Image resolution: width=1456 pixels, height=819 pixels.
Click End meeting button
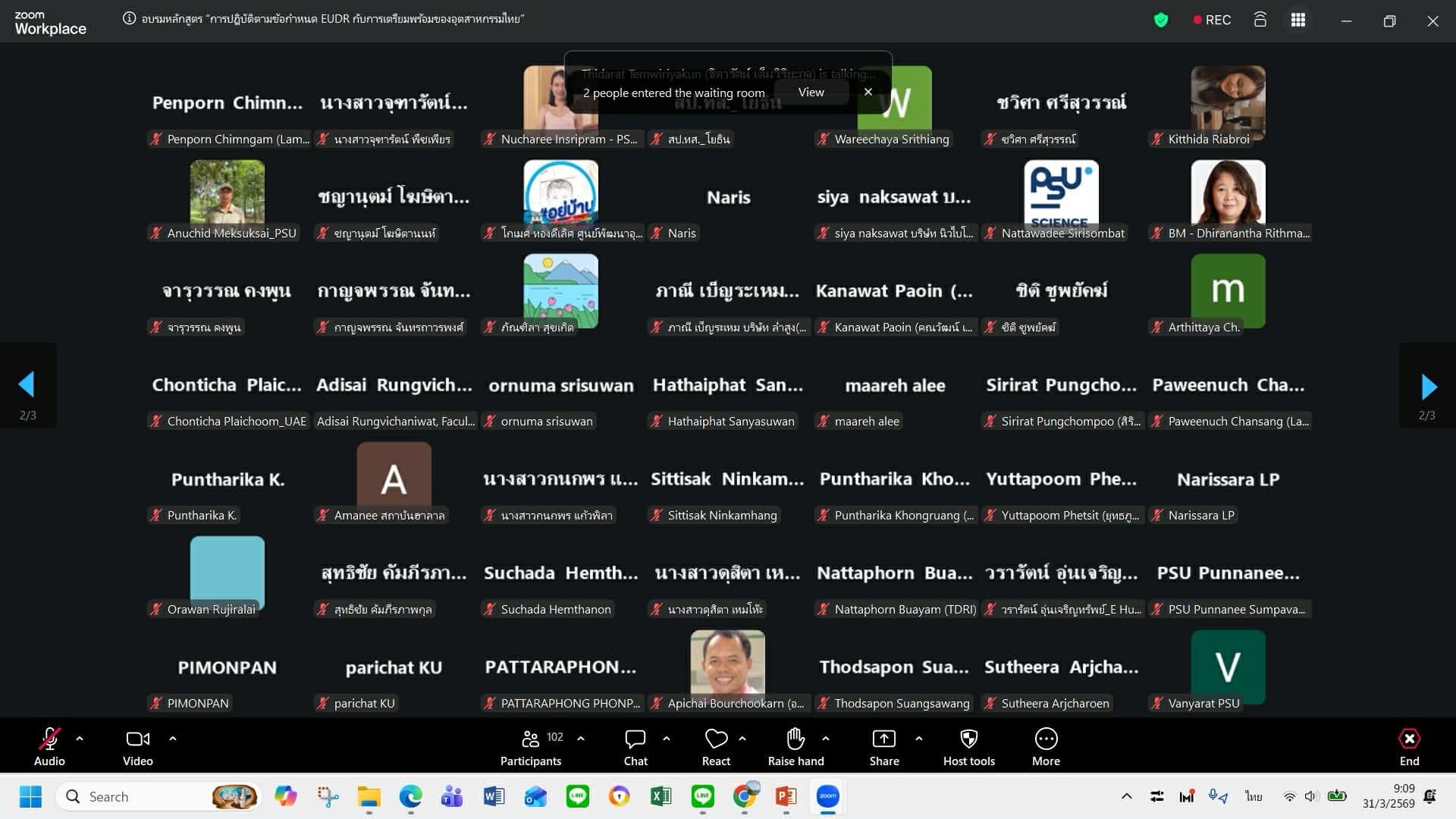click(1409, 747)
